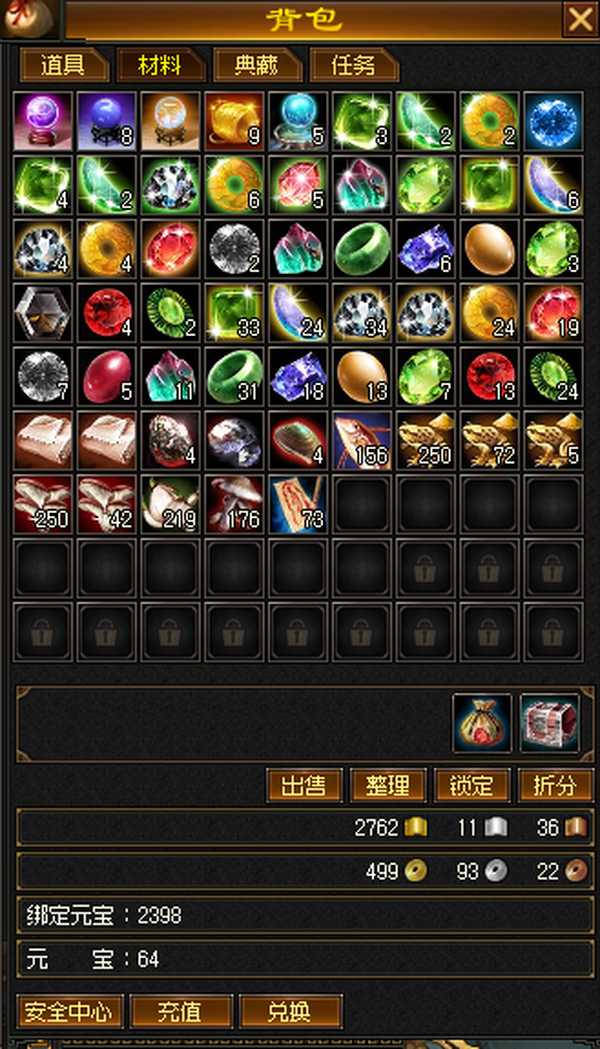This screenshot has width=600, height=1049.
Task: Click the 整理 sort button
Action: click(388, 785)
